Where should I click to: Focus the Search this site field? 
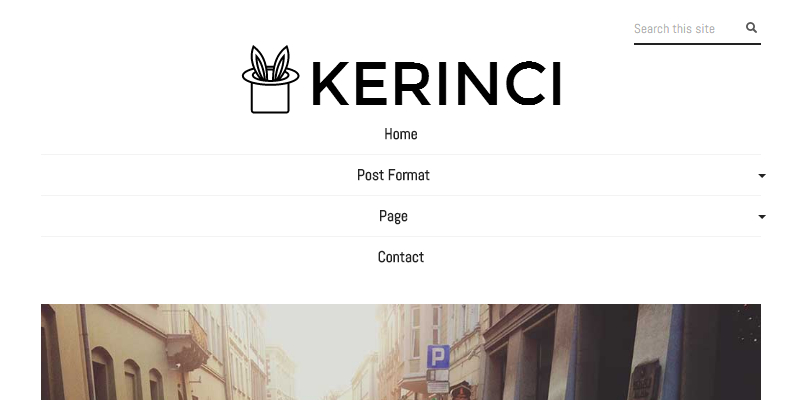(x=687, y=29)
